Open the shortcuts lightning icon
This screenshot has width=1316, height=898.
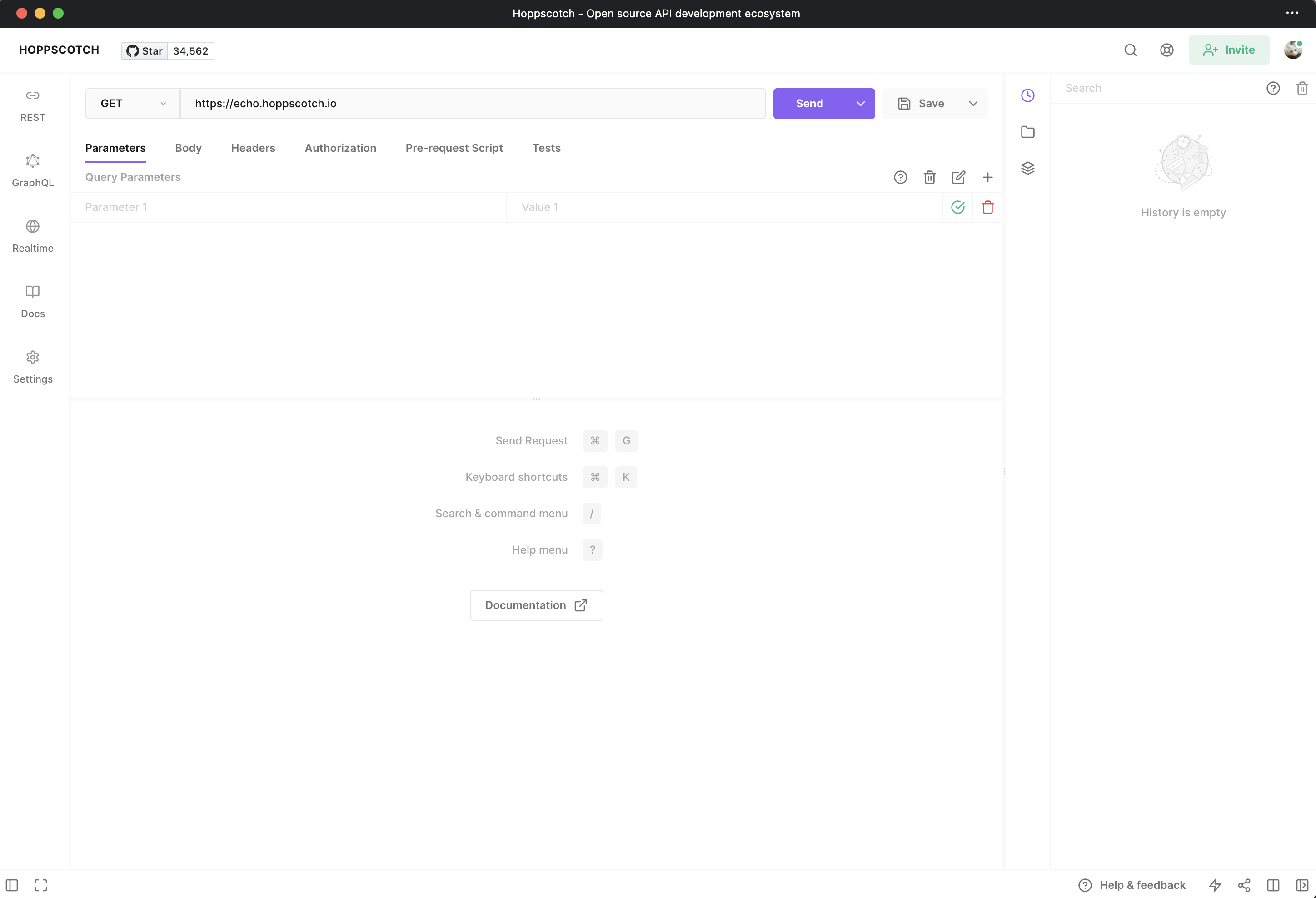1215,885
